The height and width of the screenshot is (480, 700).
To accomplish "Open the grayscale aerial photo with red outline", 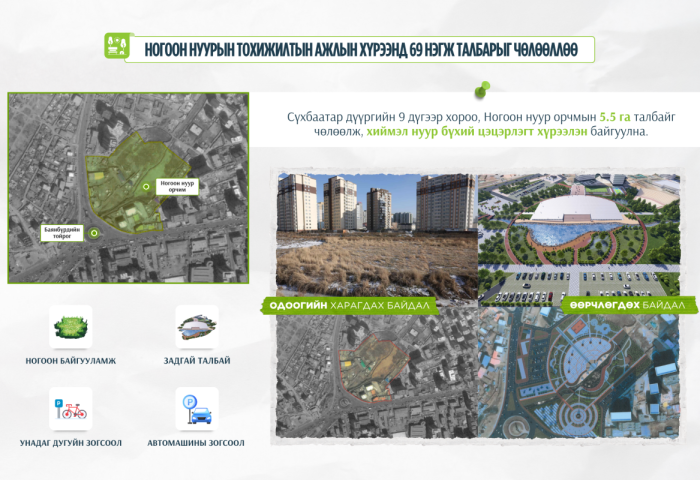I will (x=375, y=375).
